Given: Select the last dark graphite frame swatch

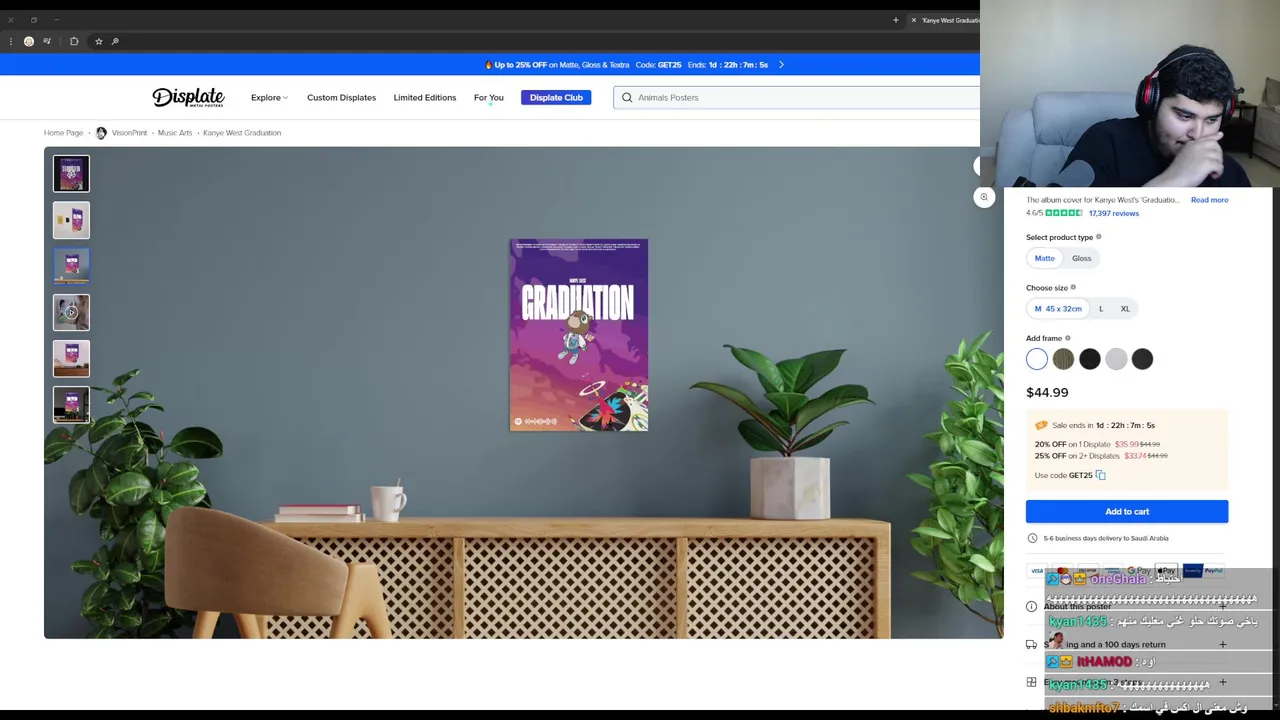Looking at the screenshot, I should pyautogui.click(x=1142, y=359).
